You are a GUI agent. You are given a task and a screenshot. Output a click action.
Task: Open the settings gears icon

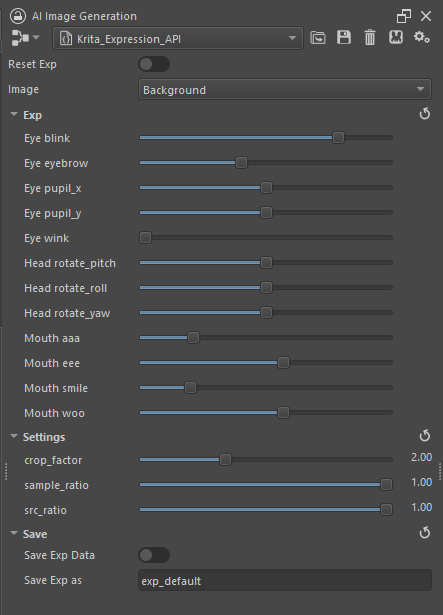(x=422, y=38)
